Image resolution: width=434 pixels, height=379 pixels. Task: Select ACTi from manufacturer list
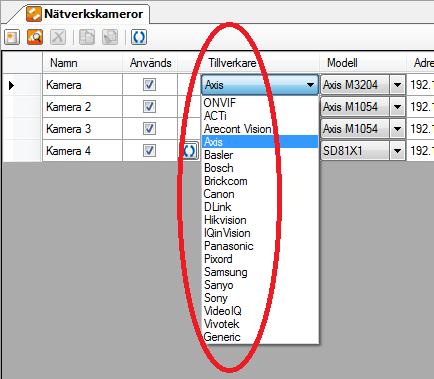click(x=260, y=116)
